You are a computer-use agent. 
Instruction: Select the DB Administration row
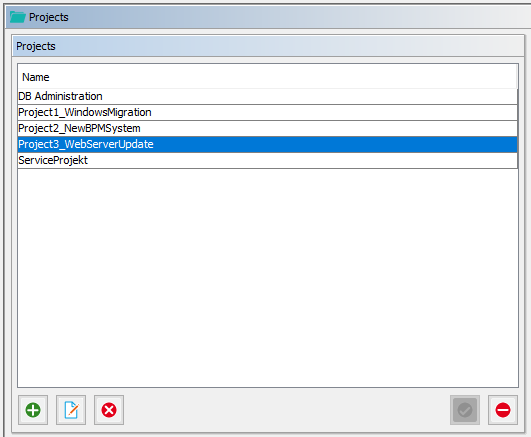tap(268, 97)
